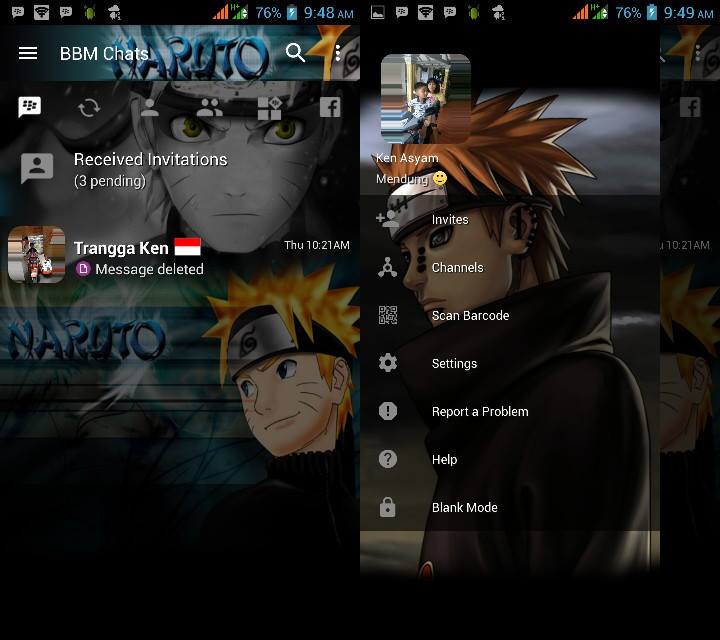This screenshot has height=640, width=720.
Task: Open the discover tiles tab
Action: [x=270, y=108]
